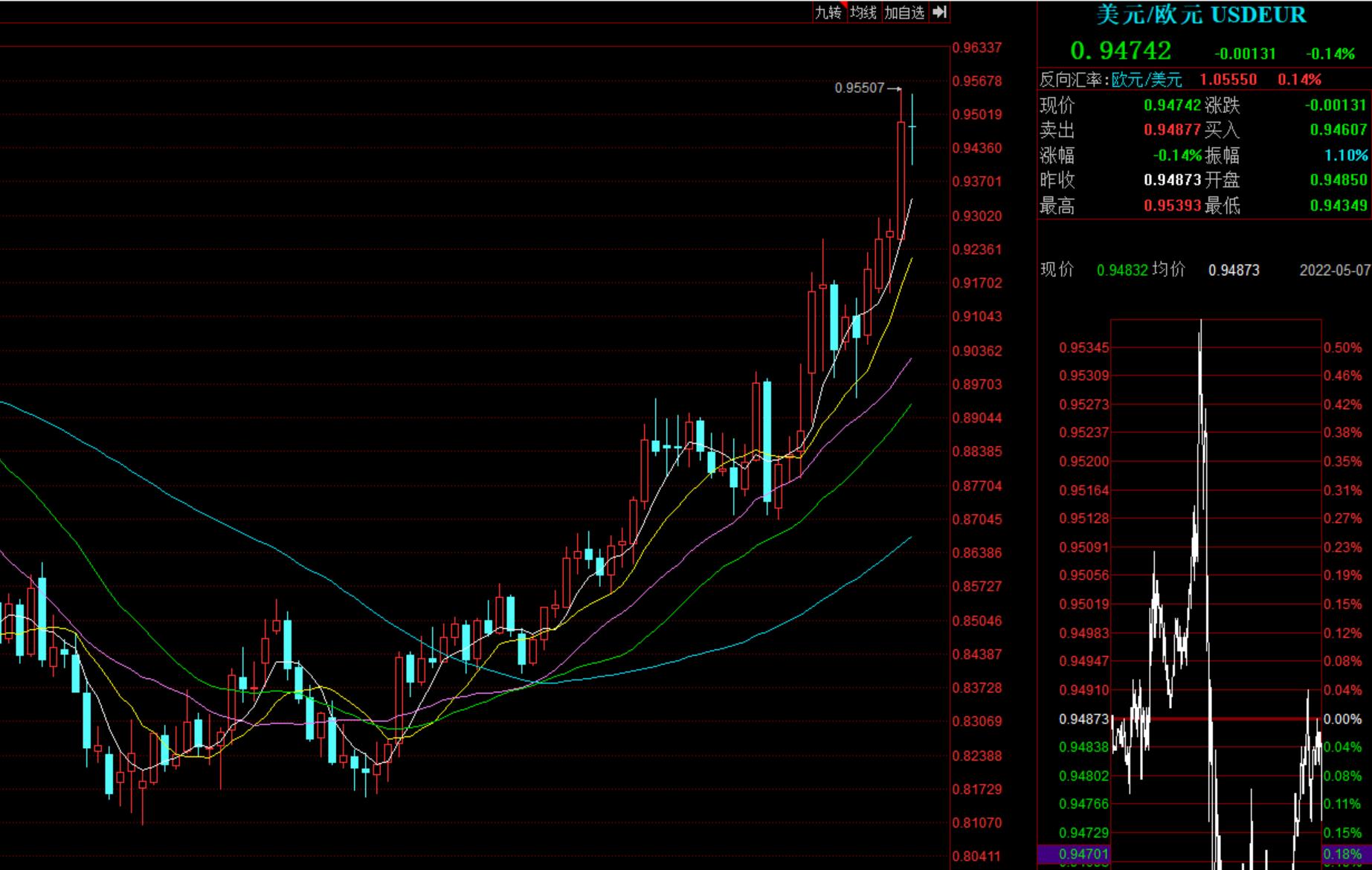The width and height of the screenshot is (1372, 870).
Task: Click the 0.83069 label on price axis
Action: coord(977,721)
